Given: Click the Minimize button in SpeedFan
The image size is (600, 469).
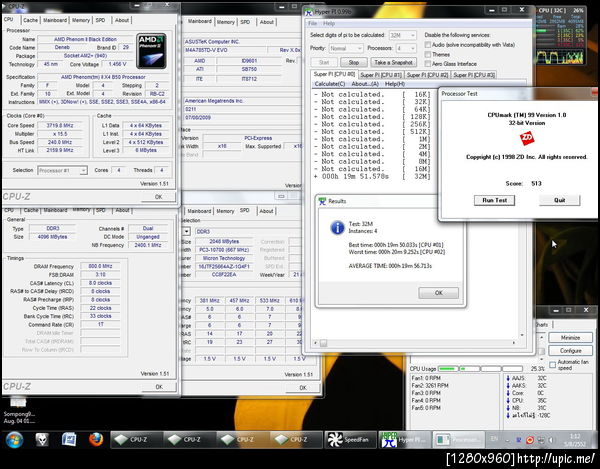Looking at the screenshot, I should 571,337.
